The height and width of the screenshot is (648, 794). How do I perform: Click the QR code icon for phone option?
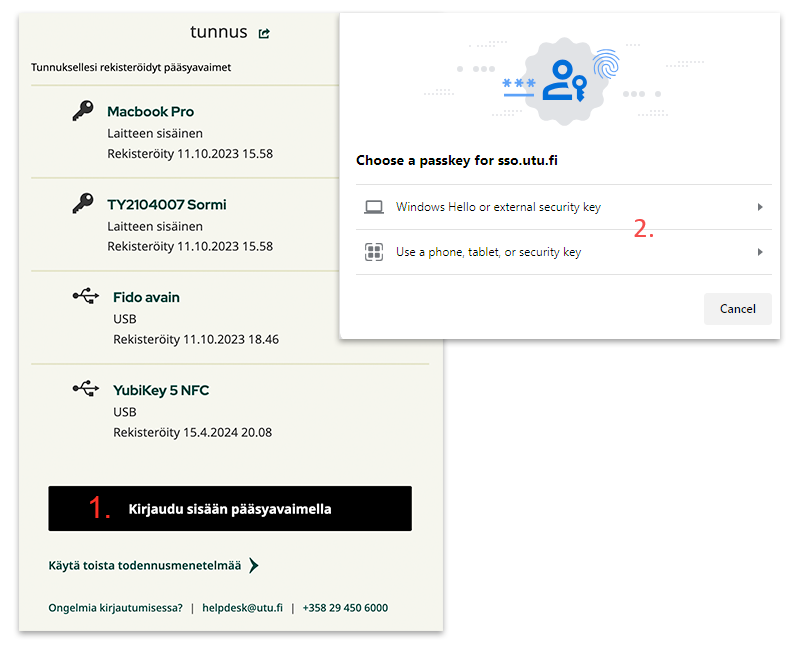tap(374, 253)
